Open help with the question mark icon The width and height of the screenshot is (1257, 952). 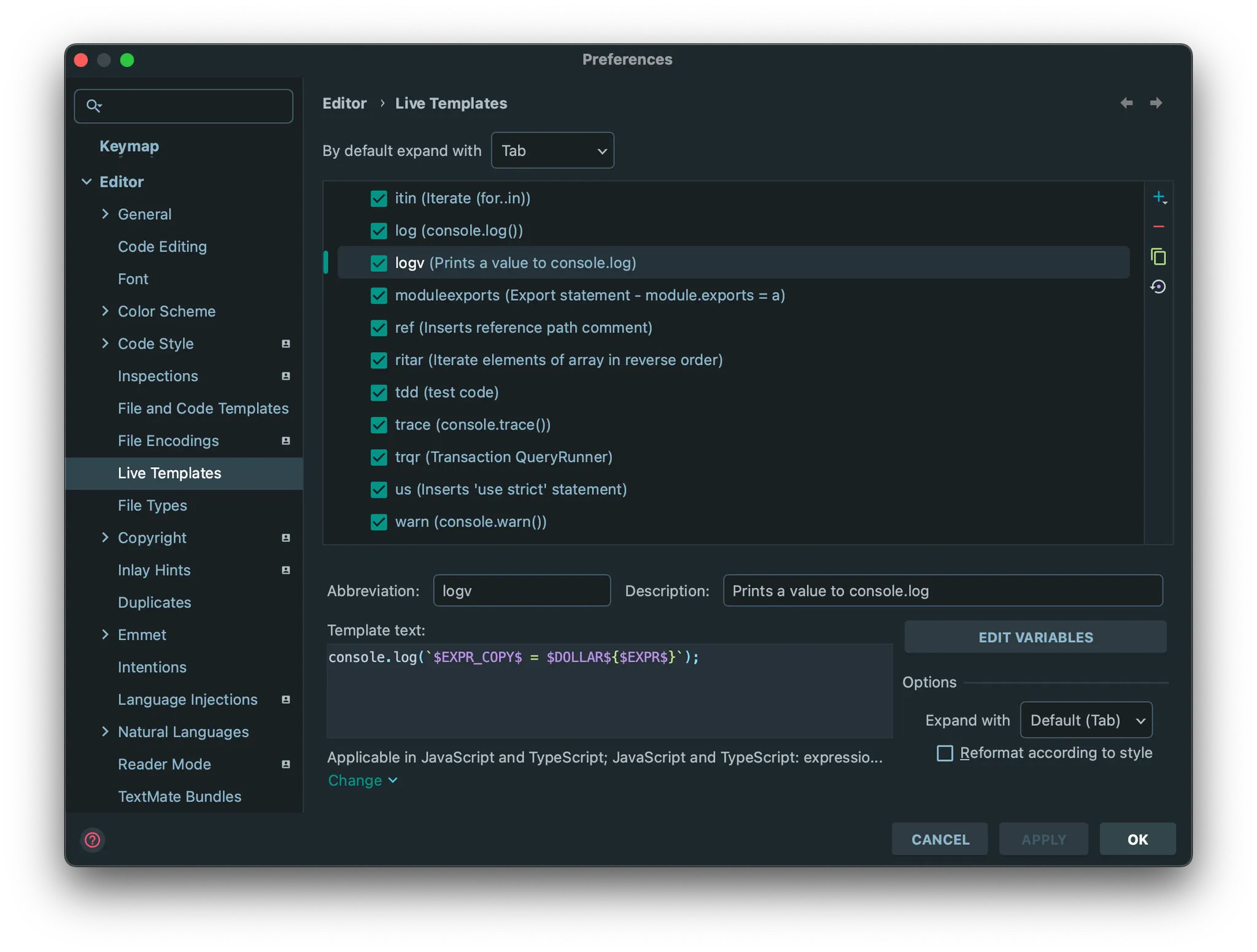coord(93,839)
